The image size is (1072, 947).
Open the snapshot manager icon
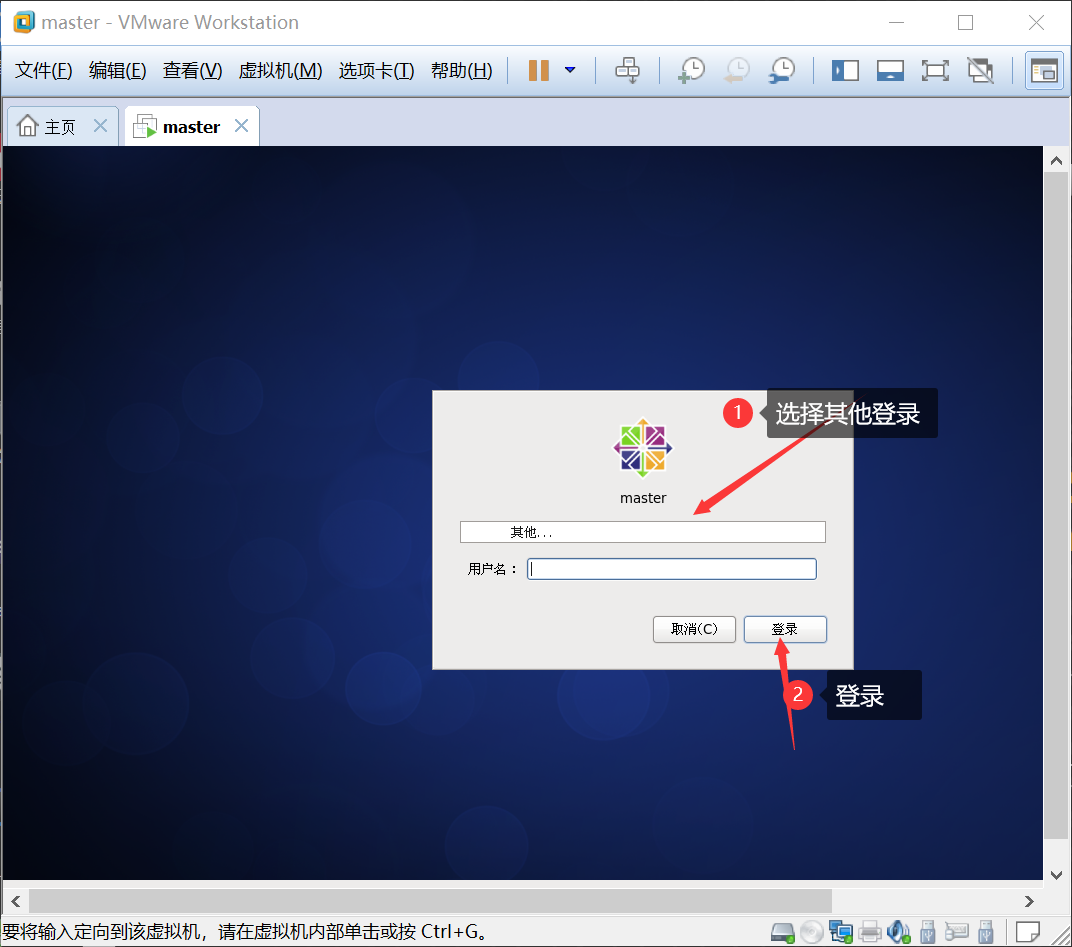coord(782,70)
